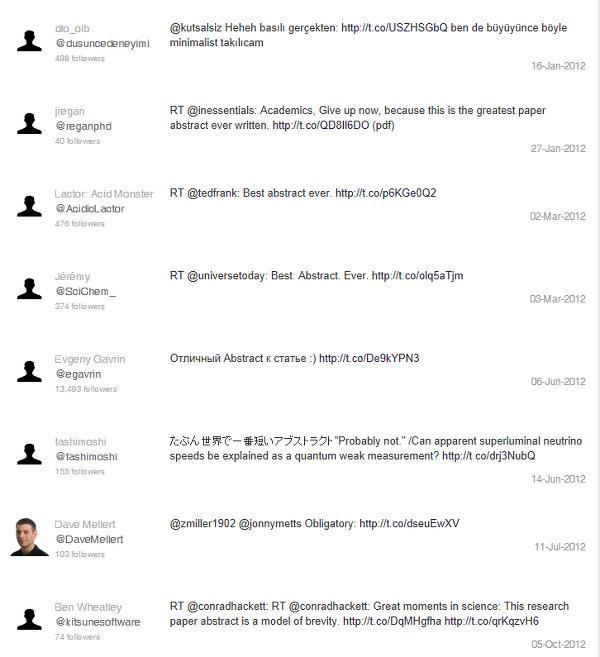600x657 pixels.
Task: Visit the @reganphd profile link
Action: click(84, 126)
